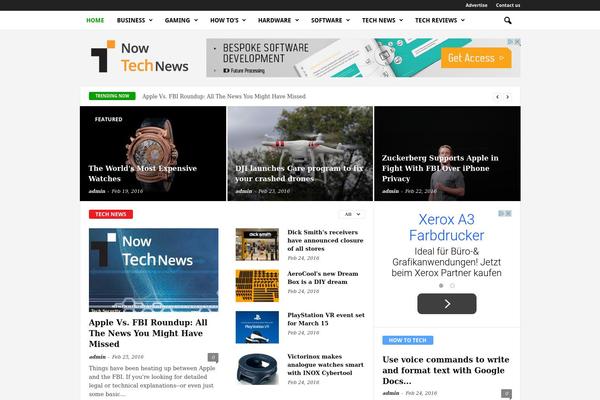This screenshot has width=600, height=400.
Task: Click the red Tech News section label
Action: (x=111, y=214)
